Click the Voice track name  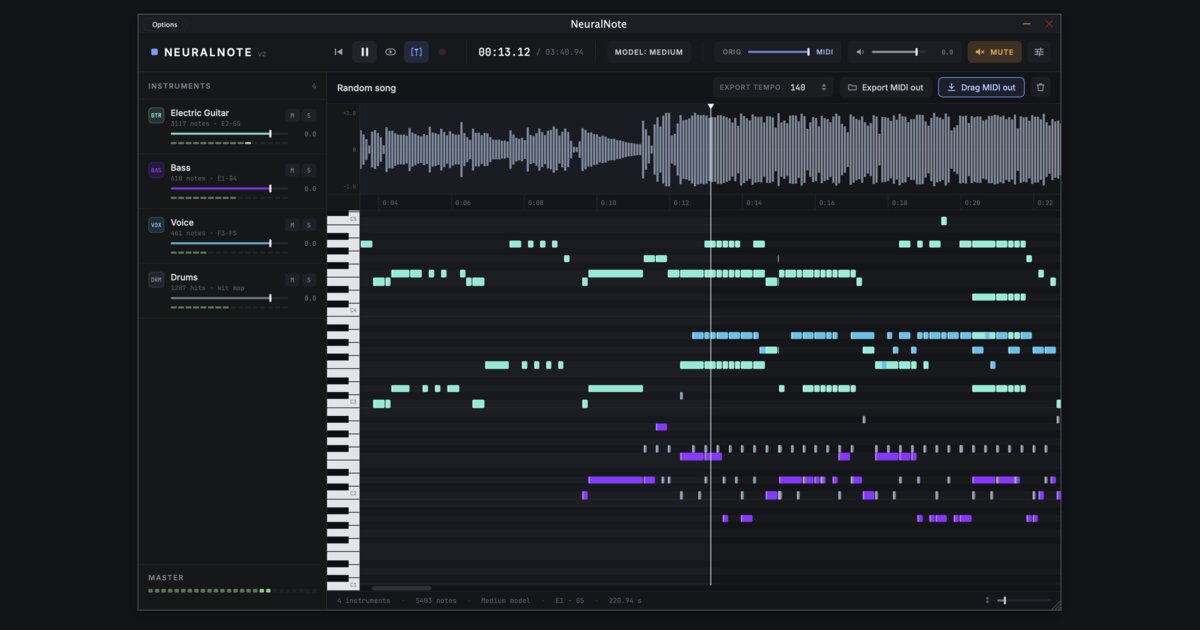(x=182, y=222)
